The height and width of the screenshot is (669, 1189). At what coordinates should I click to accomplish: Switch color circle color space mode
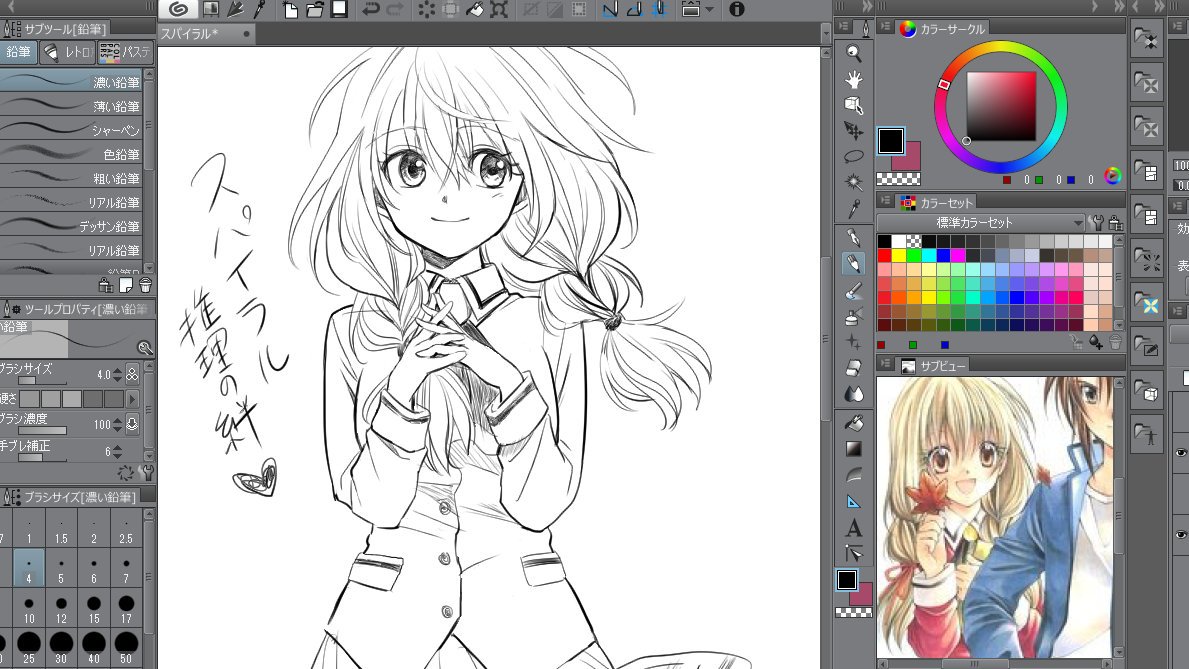point(1112,176)
